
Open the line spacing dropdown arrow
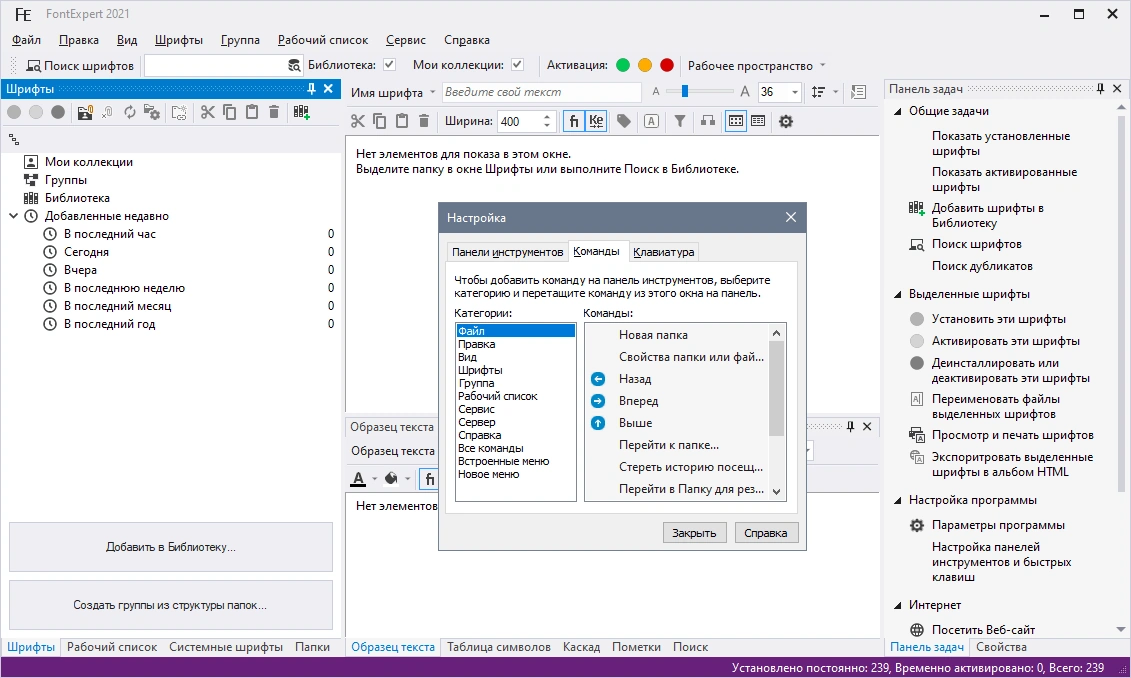836,92
